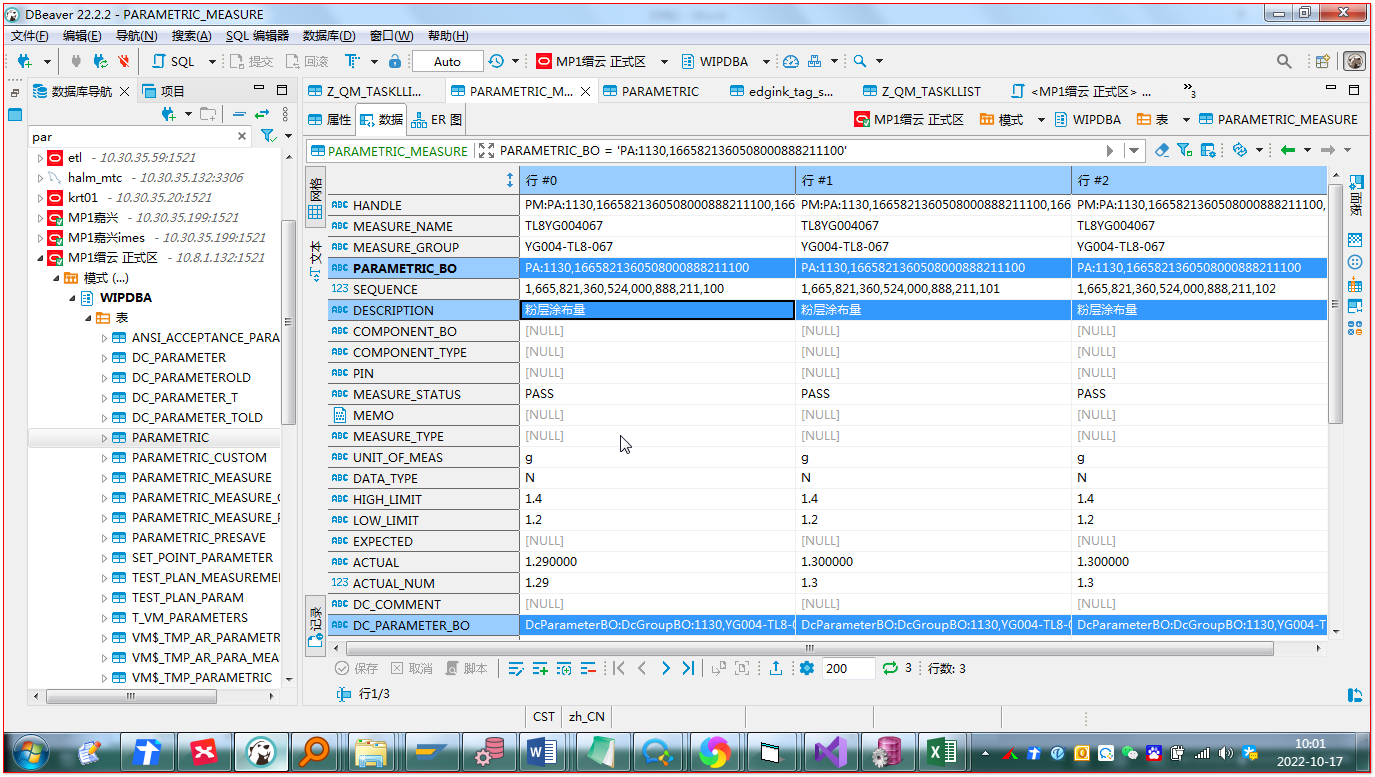Clear the navigator filter text 'par'
Screen dimensions: 1375x777
click(242, 136)
